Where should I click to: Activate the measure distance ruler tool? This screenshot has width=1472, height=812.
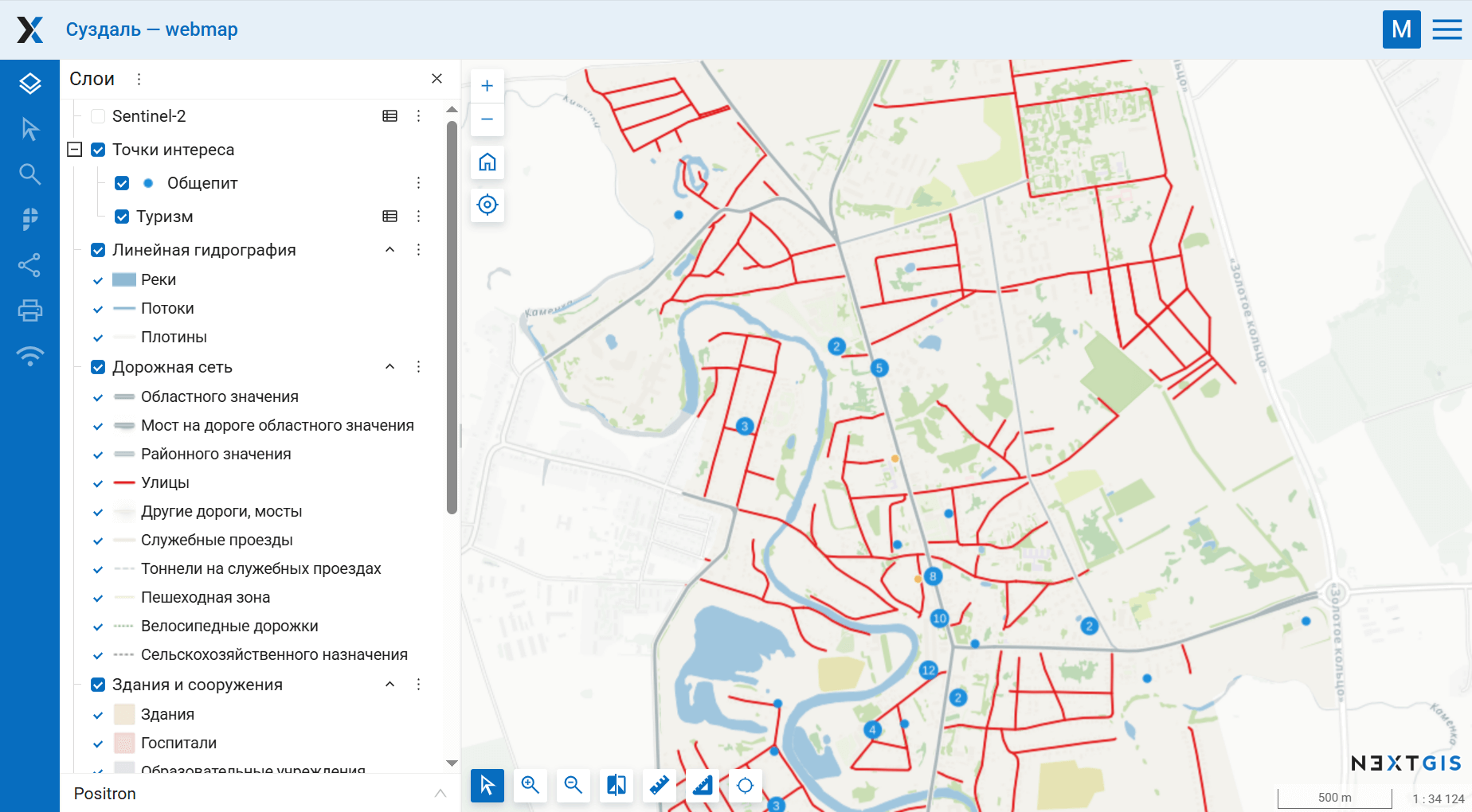coord(659,786)
